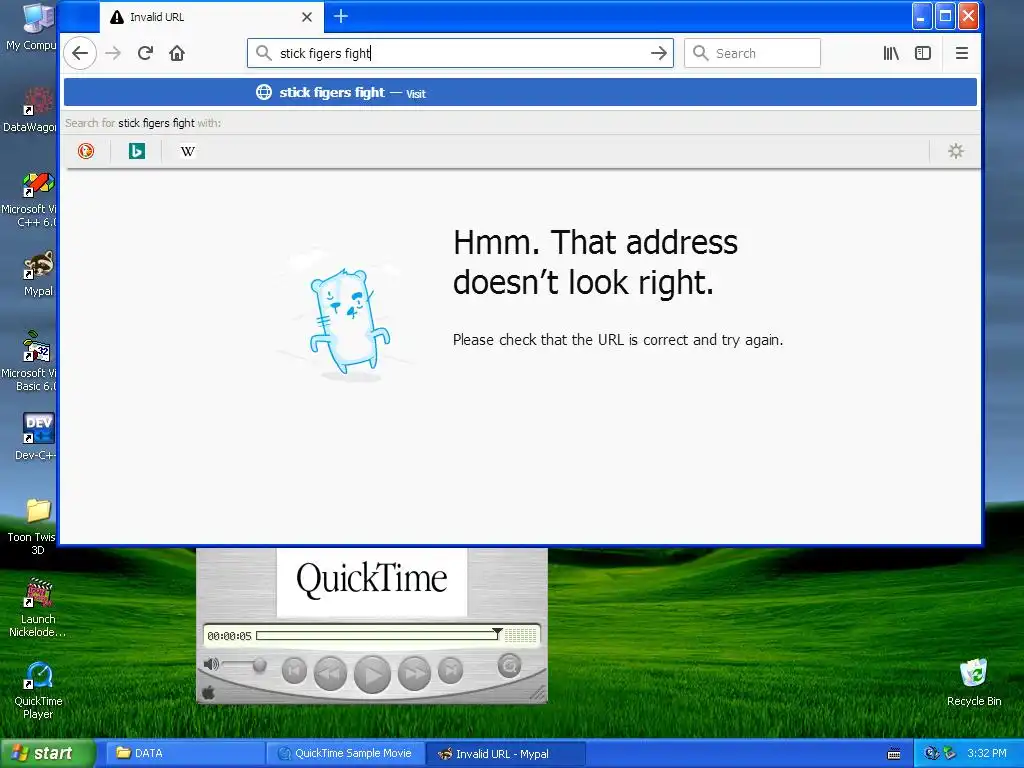
Task: Click the QuickTime playhead marker
Action: pos(497,633)
